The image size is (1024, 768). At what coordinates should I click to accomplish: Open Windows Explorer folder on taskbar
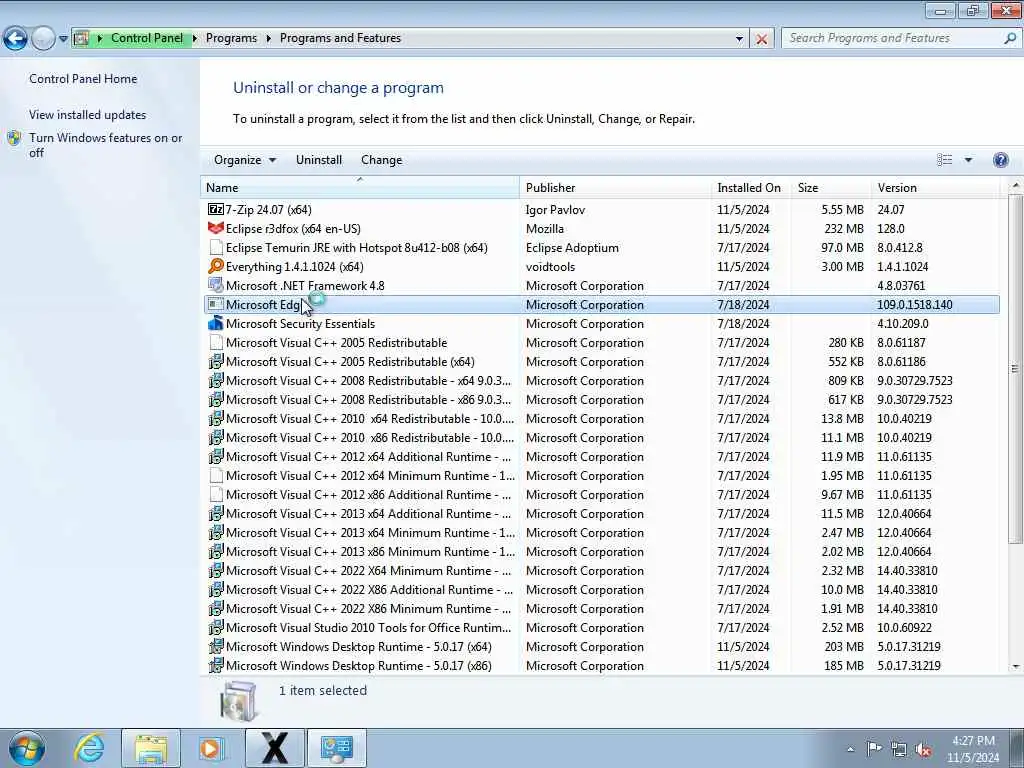click(151, 748)
